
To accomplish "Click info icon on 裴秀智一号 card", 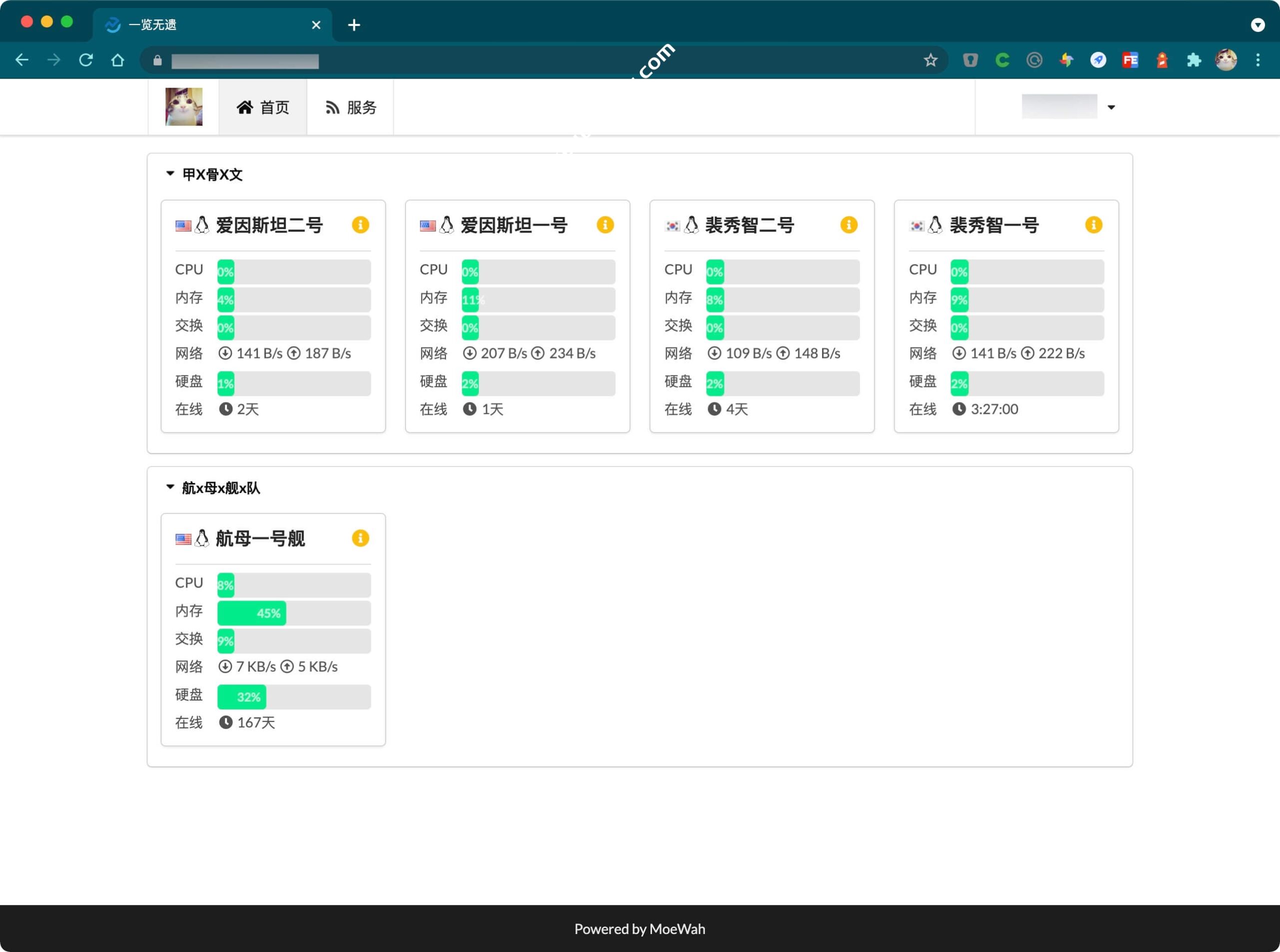I will [1093, 224].
